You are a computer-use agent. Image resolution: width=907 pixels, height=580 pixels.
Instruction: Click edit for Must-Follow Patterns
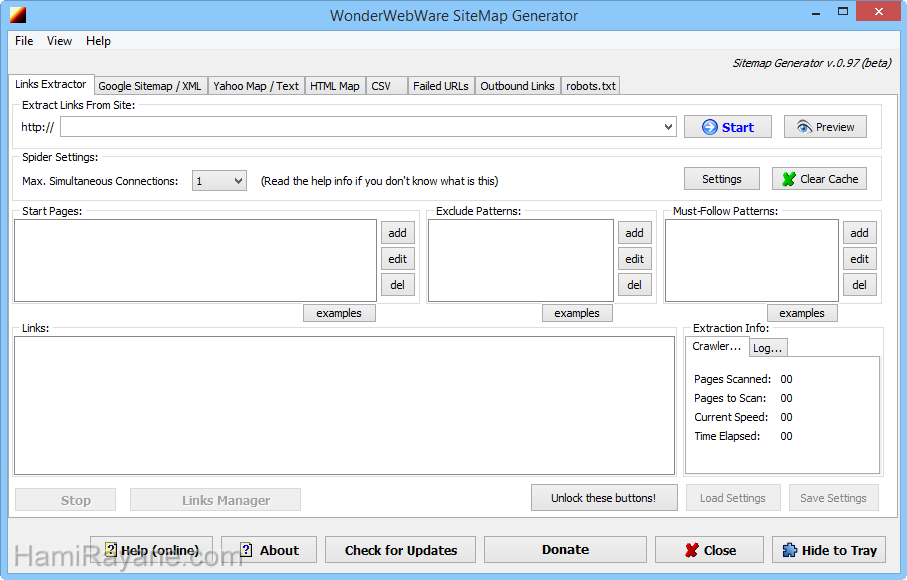coord(860,259)
